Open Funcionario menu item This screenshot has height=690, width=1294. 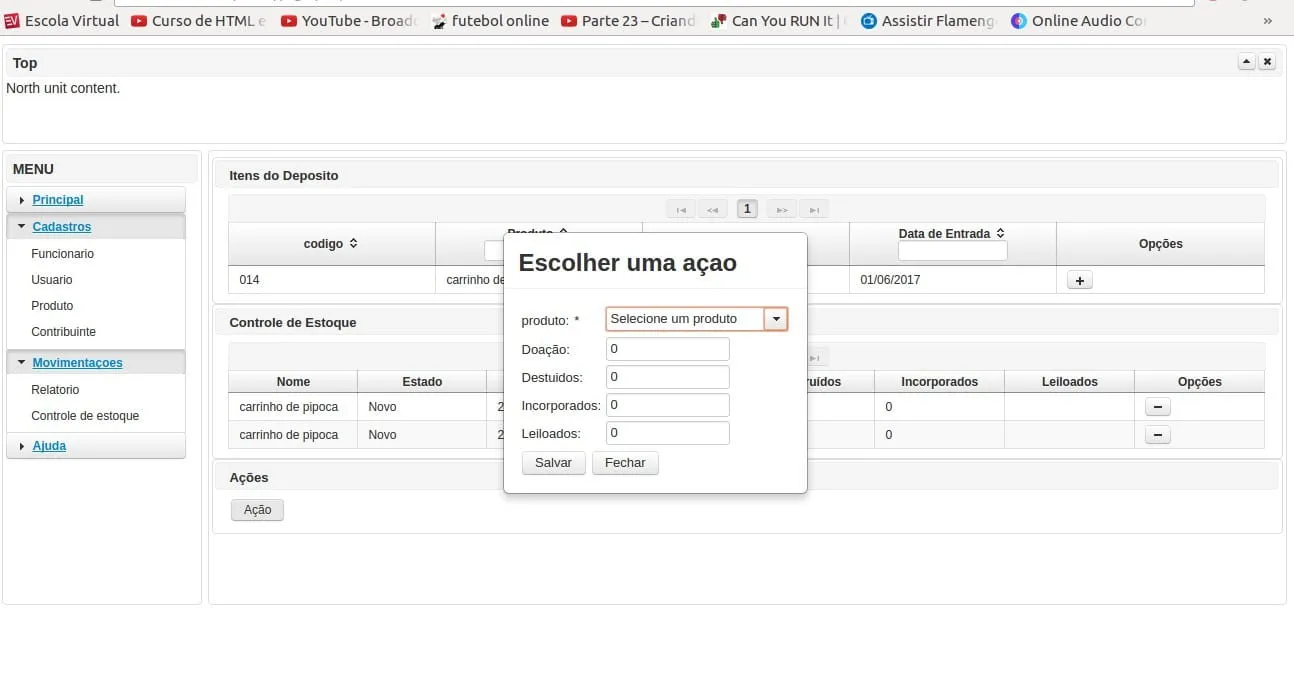(62, 254)
